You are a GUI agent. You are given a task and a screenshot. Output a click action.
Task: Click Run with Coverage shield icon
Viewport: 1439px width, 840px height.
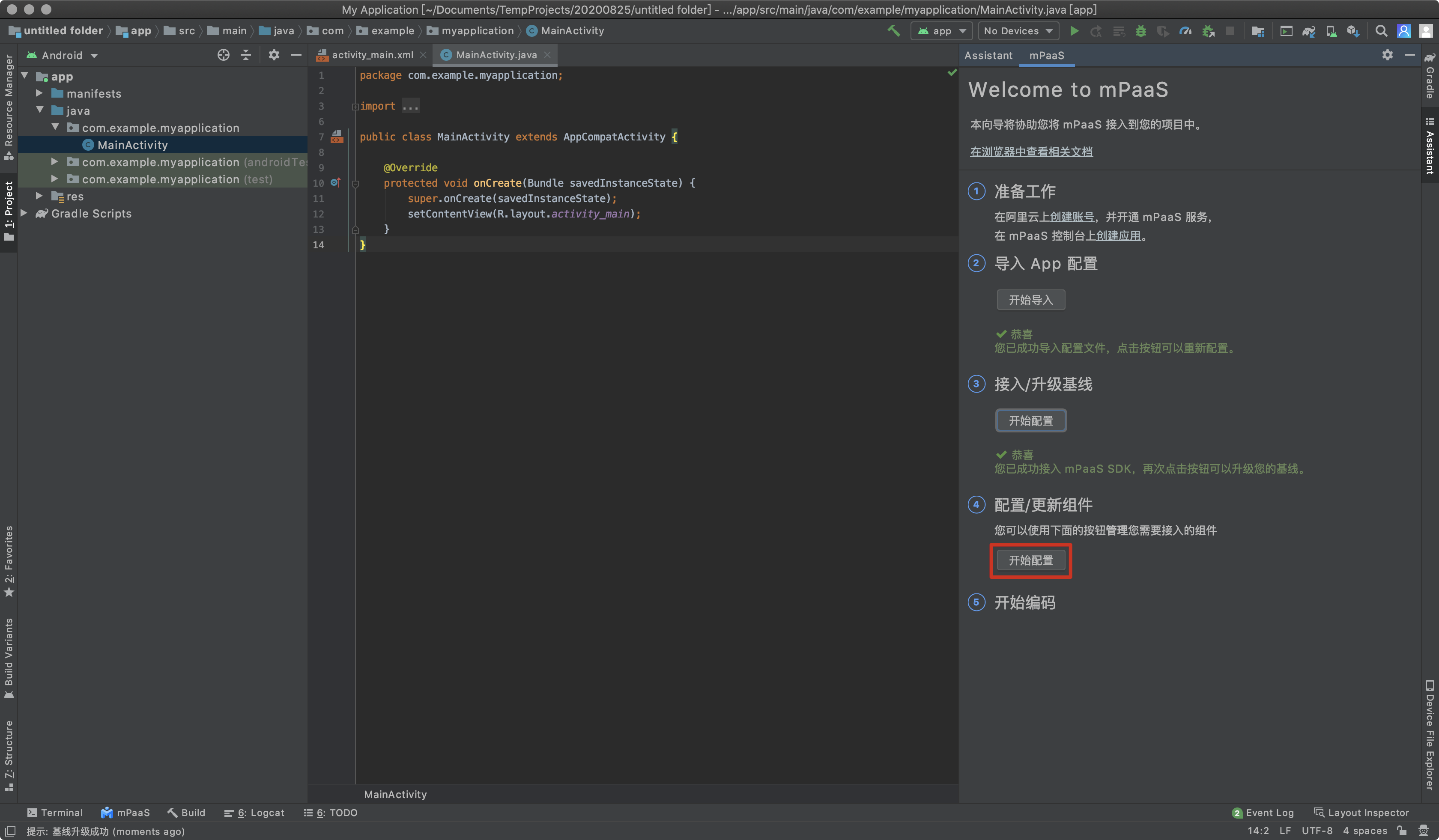point(1163,31)
